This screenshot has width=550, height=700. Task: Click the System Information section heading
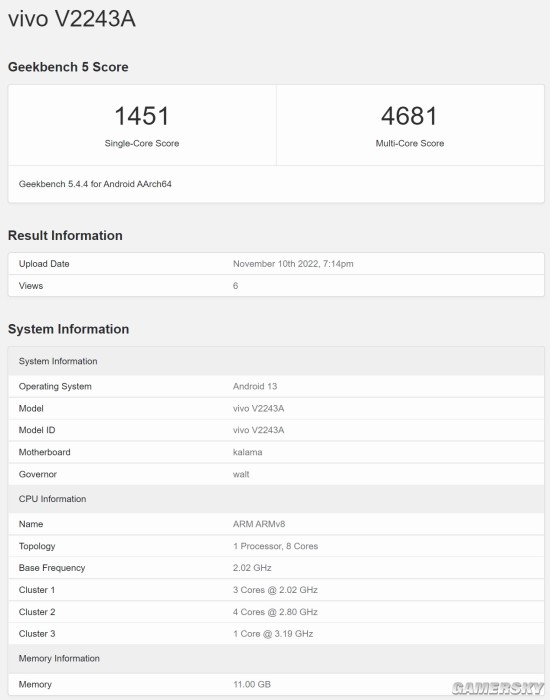pos(68,329)
